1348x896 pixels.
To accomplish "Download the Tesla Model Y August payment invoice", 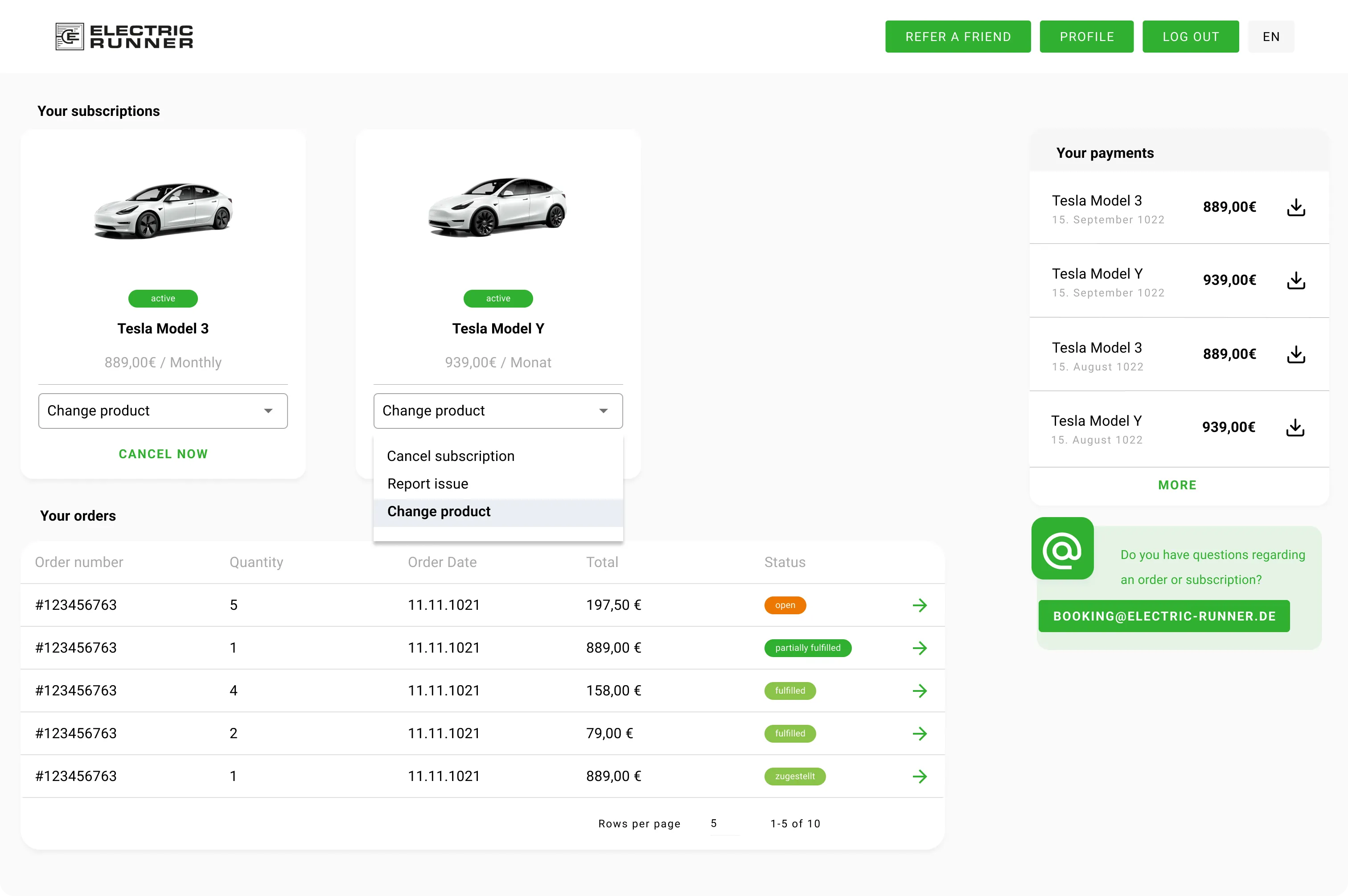I will (x=1295, y=427).
